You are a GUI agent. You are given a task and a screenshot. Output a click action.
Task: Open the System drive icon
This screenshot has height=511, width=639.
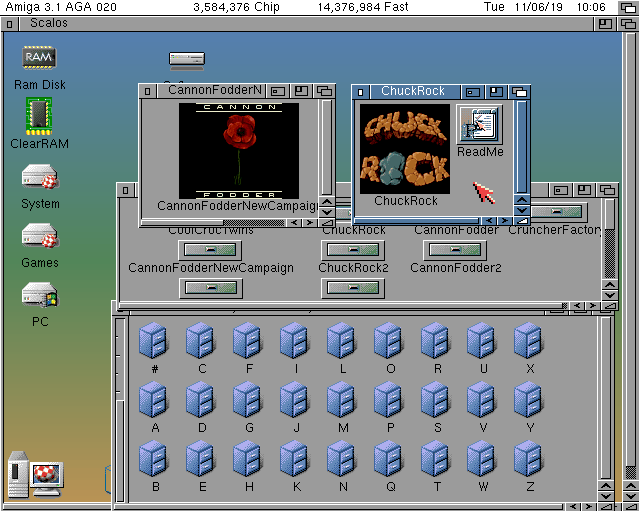pos(40,176)
